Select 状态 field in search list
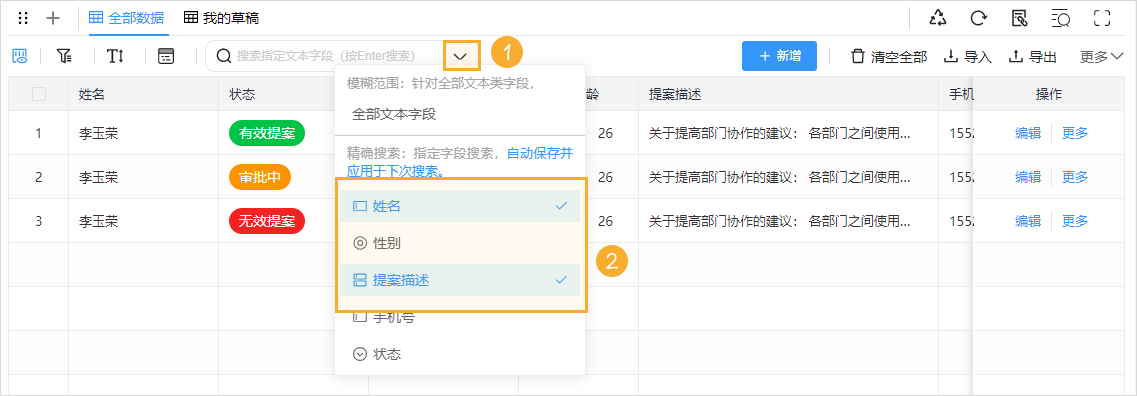 460,354
